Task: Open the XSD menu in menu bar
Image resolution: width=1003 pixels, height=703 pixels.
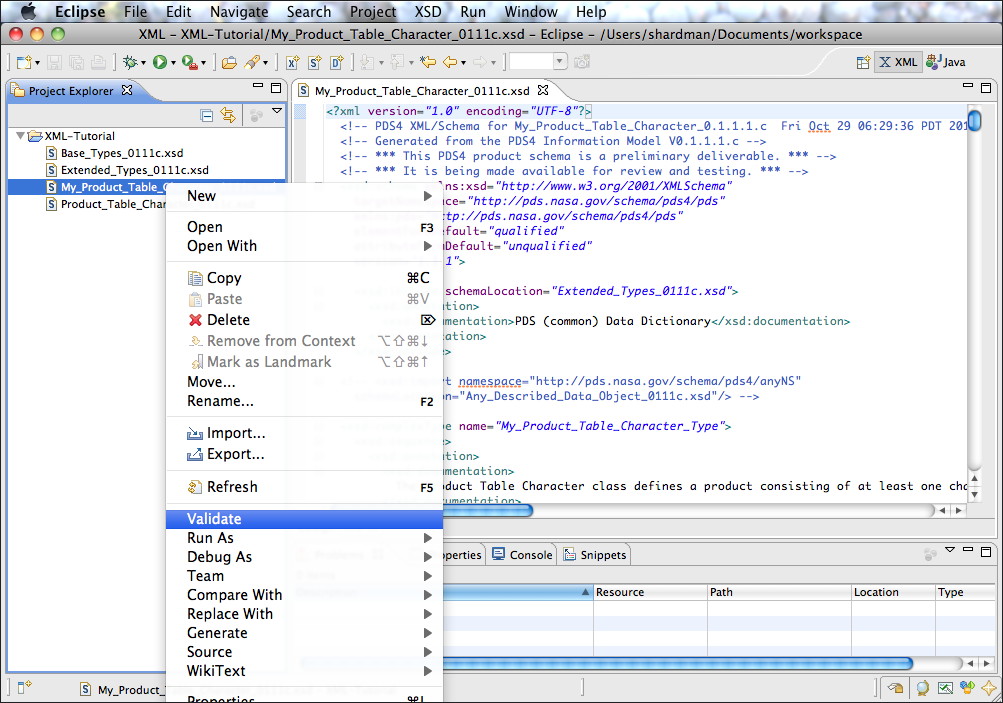Action: point(428,12)
